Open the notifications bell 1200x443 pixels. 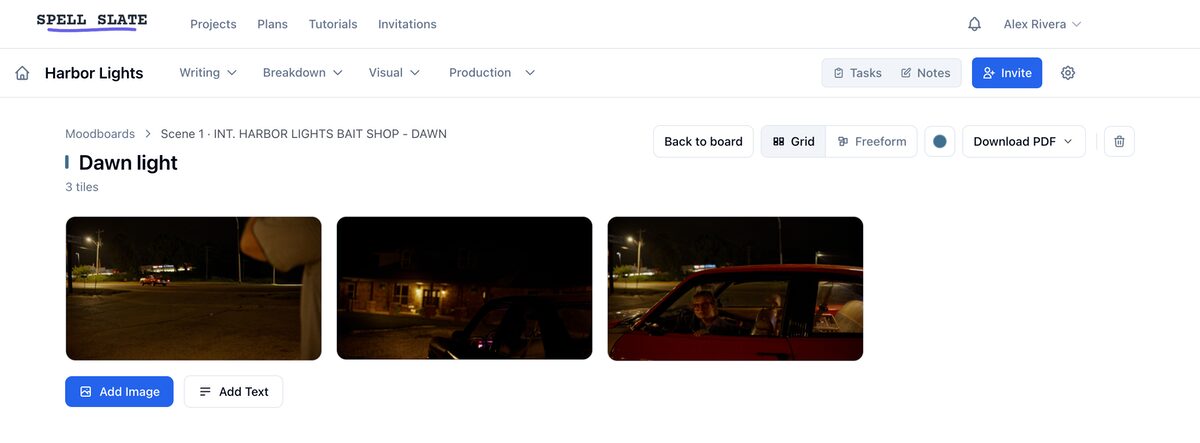point(974,24)
